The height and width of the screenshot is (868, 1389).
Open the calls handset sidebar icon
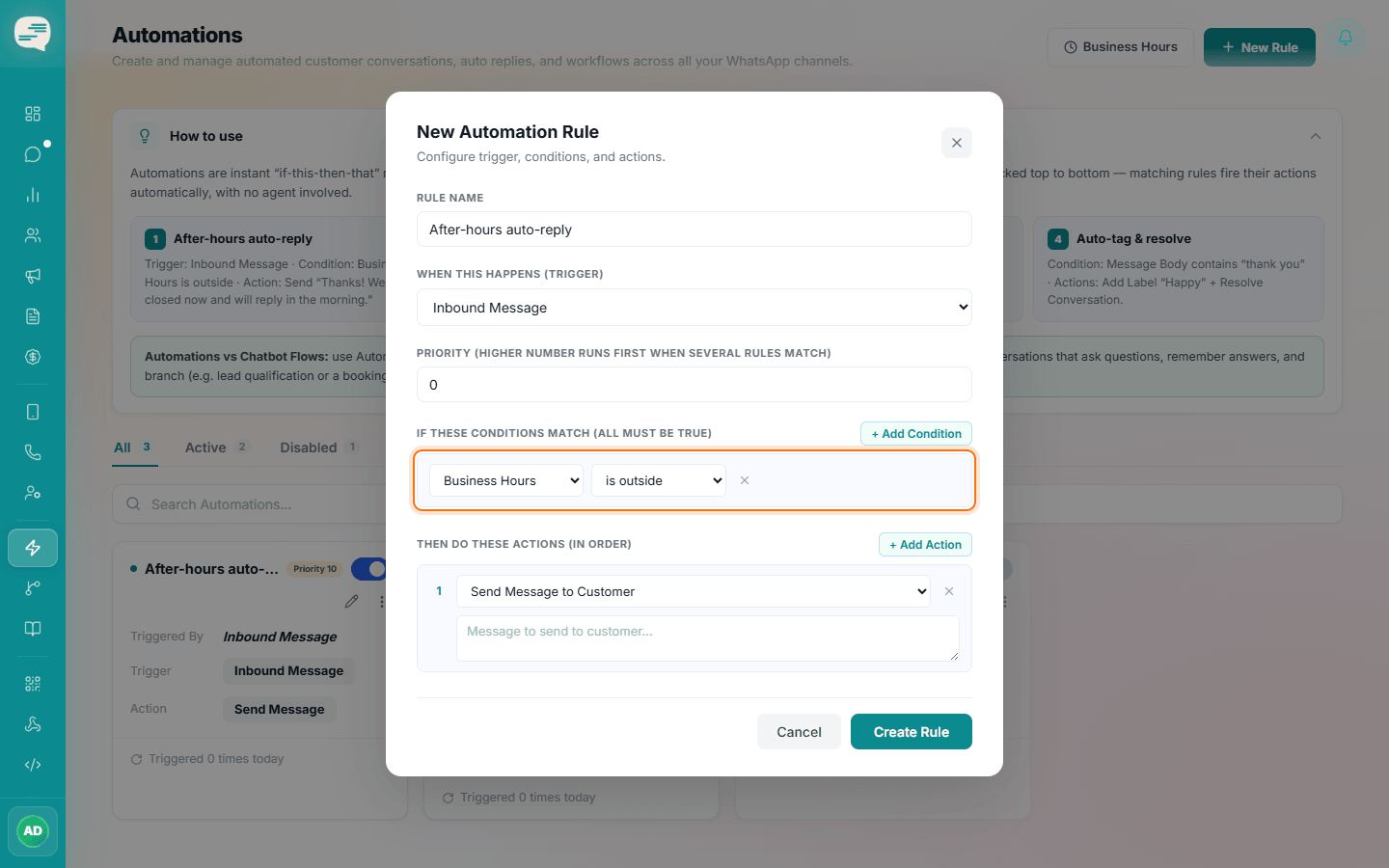33,452
